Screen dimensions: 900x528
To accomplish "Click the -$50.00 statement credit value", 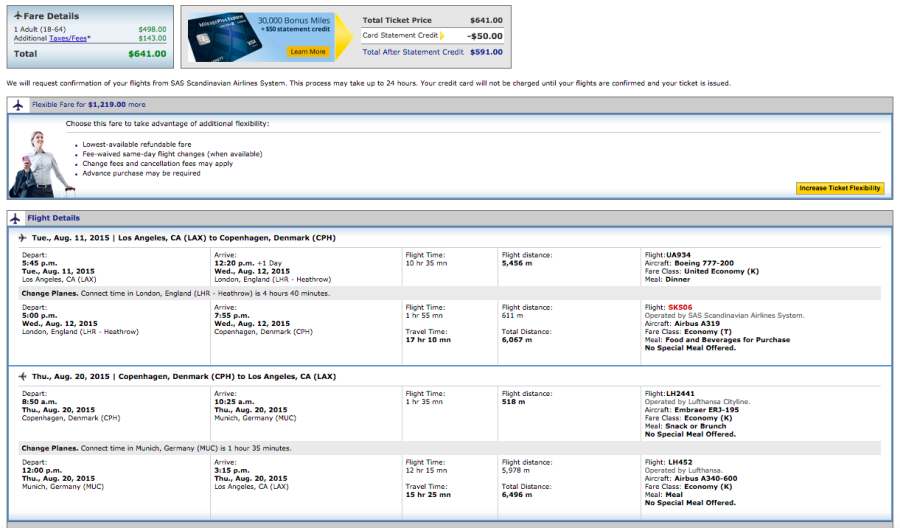I will [x=484, y=36].
